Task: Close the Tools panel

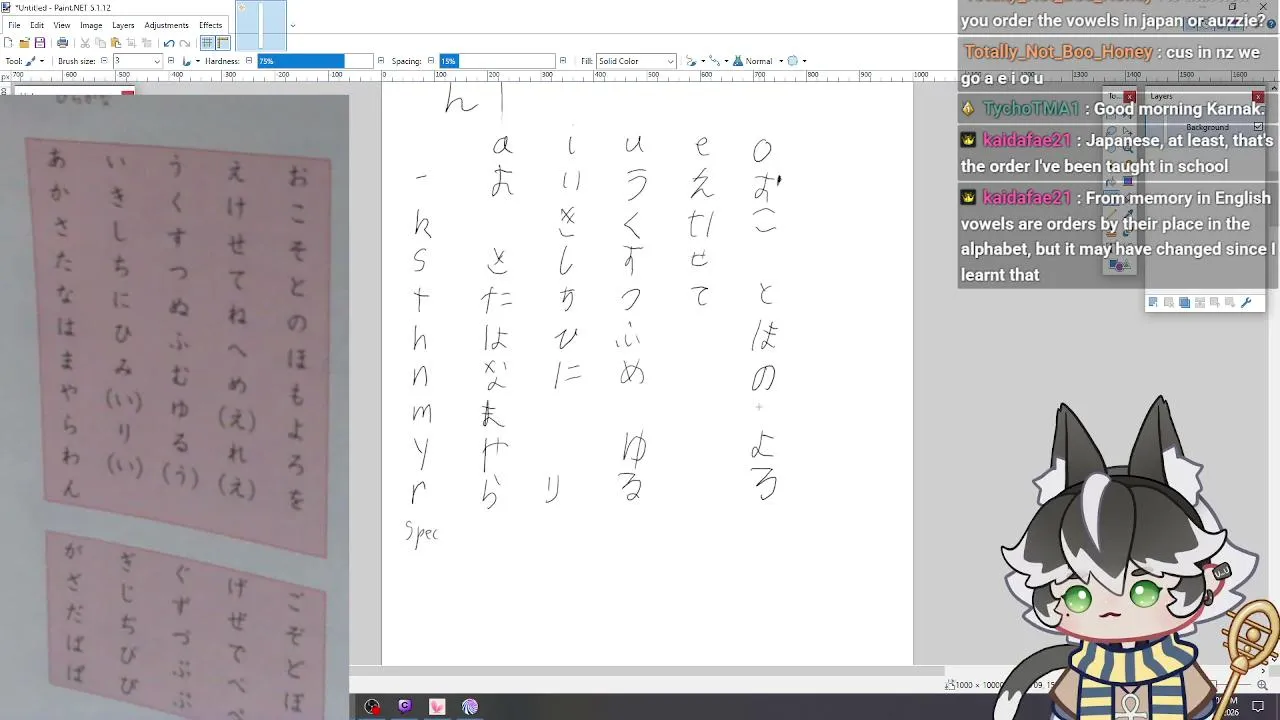Action: (x=1128, y=97)
